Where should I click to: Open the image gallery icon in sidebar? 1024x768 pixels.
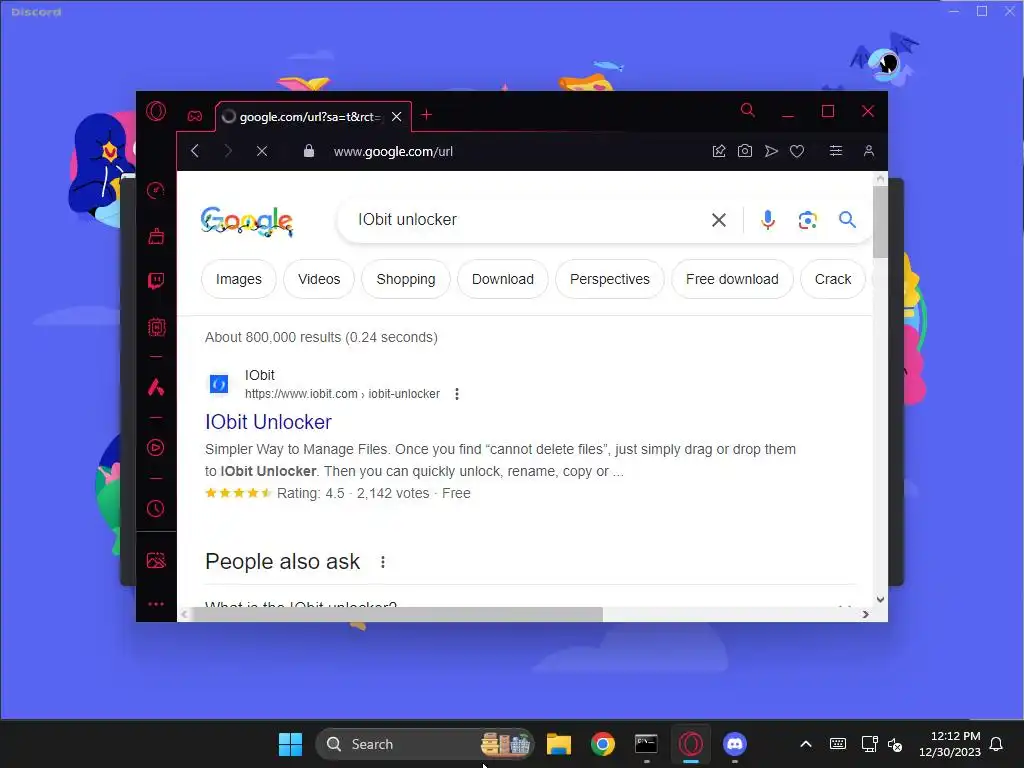156,560
